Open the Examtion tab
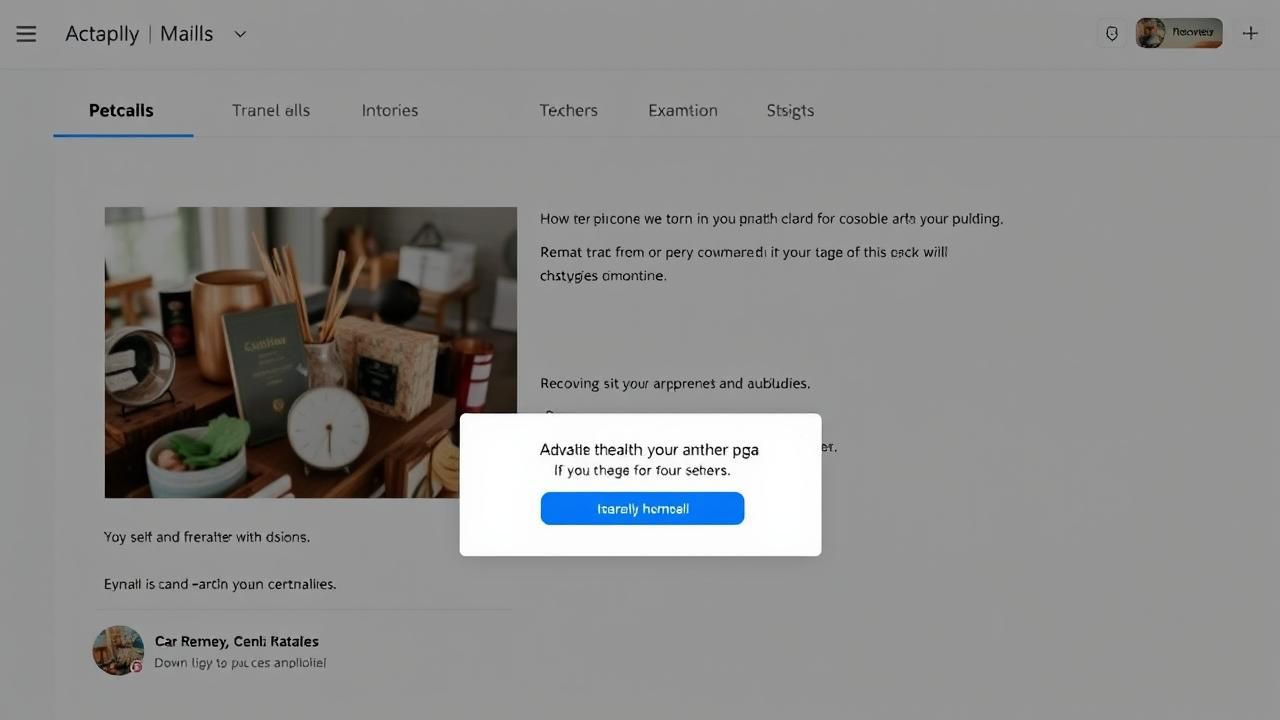1280x720 pixels. [682, 110]
